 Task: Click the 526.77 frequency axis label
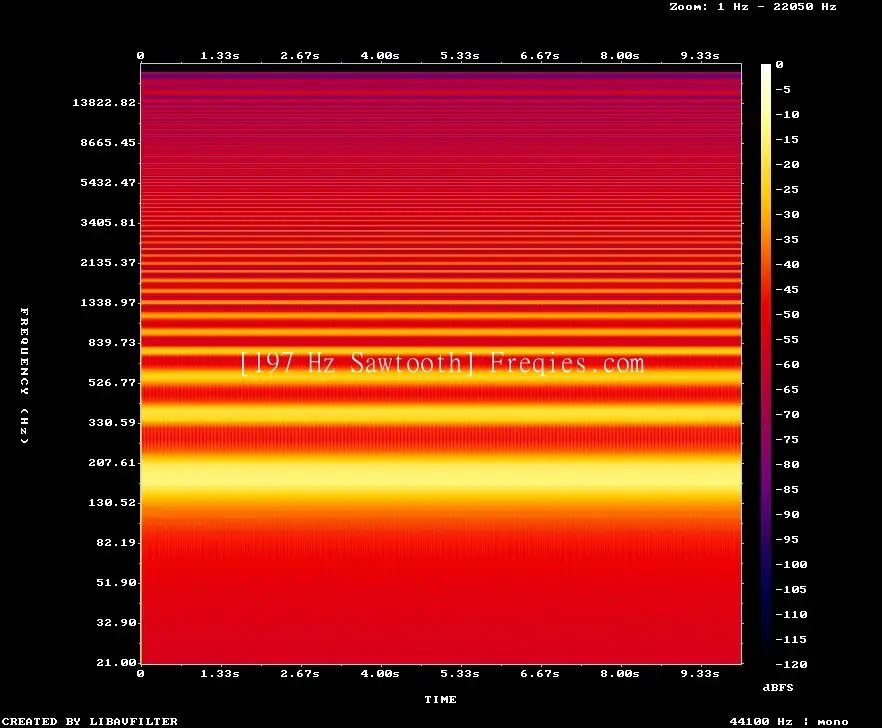click(x=112, y=382)
